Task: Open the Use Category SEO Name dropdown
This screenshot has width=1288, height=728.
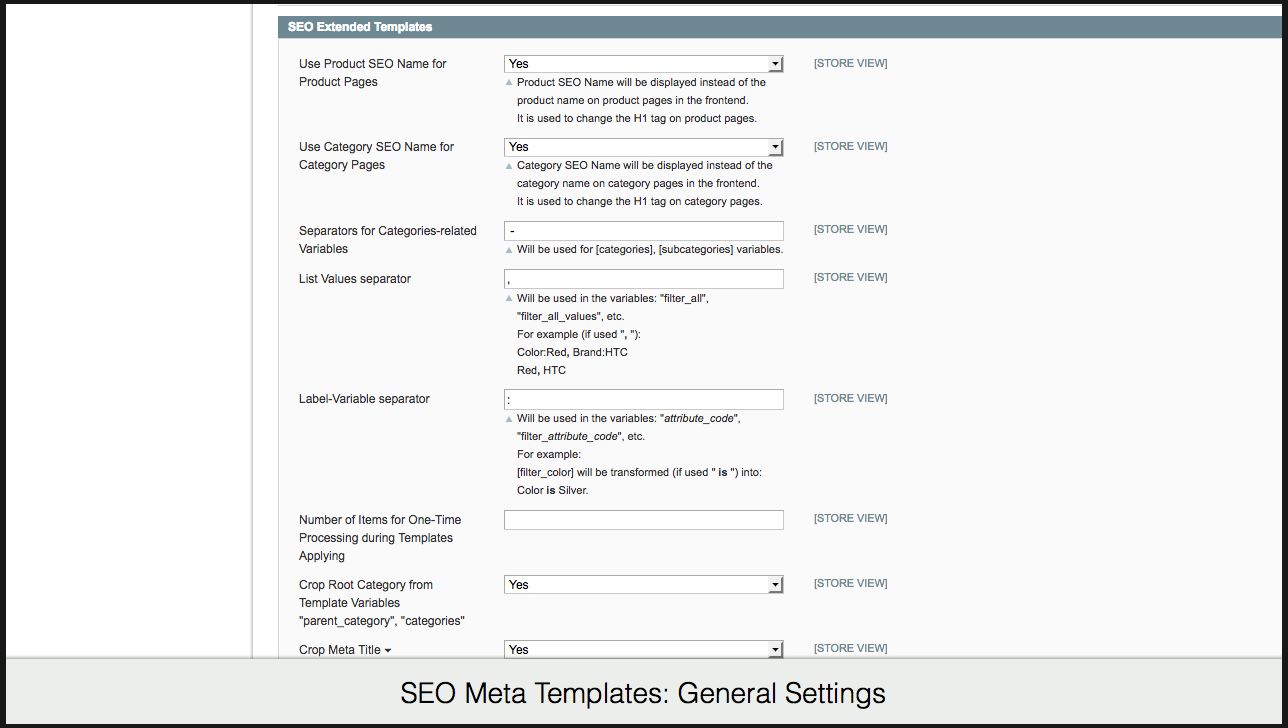Action: (x=643, y=147)
